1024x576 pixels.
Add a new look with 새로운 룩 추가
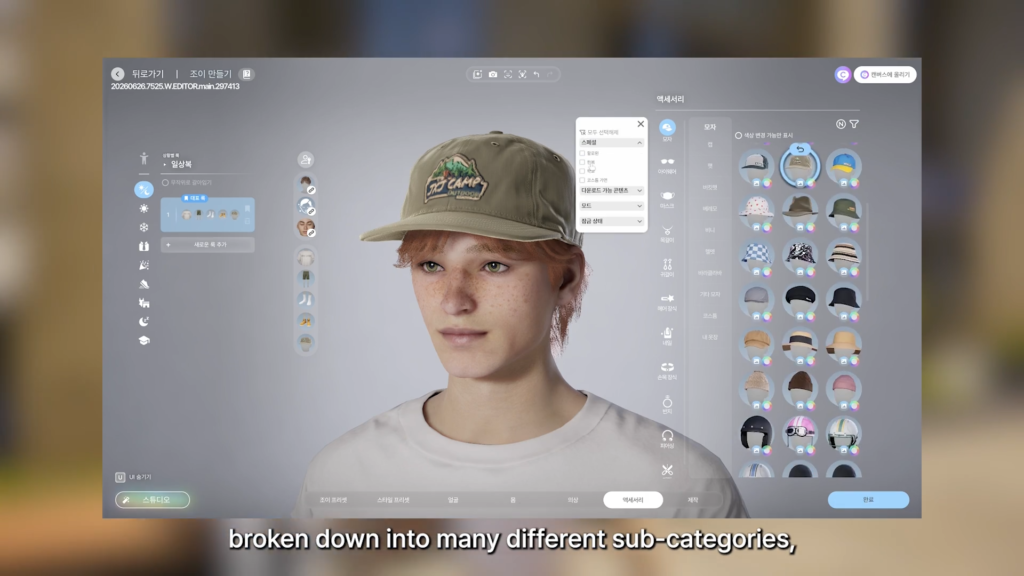[208, 245]
